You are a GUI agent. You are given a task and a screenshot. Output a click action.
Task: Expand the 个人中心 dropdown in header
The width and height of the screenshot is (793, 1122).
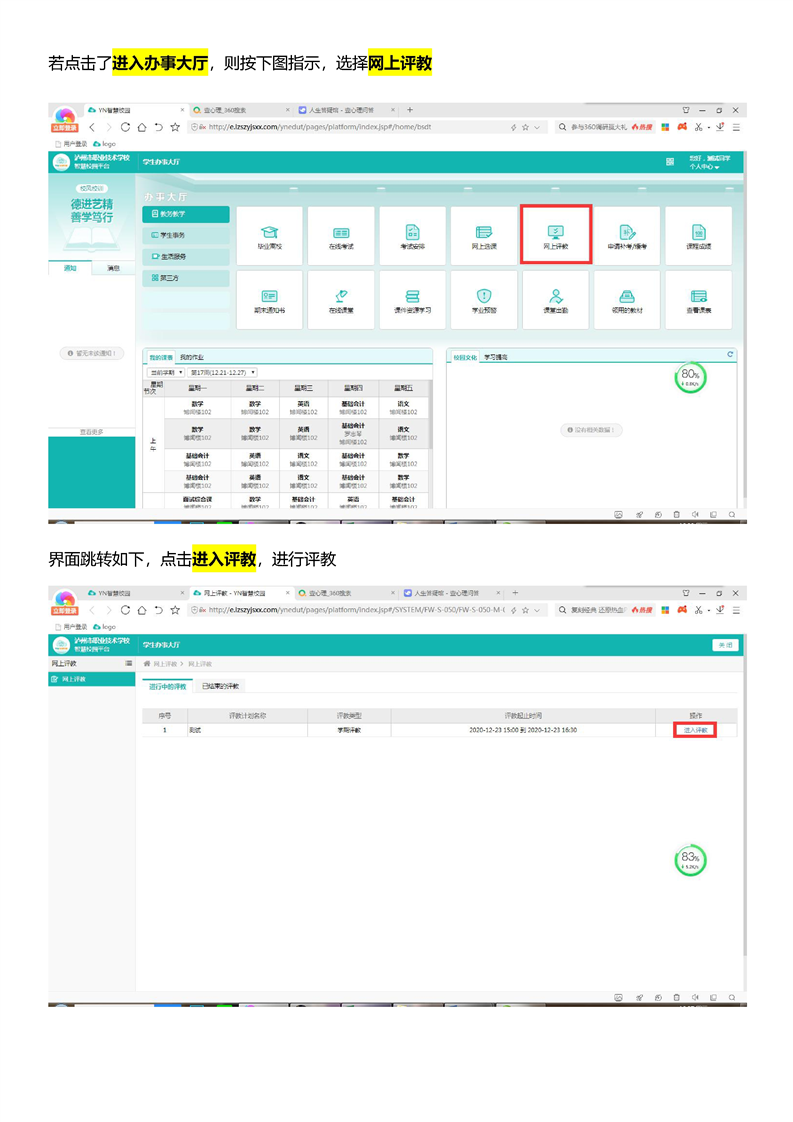[x=703, y=167]
